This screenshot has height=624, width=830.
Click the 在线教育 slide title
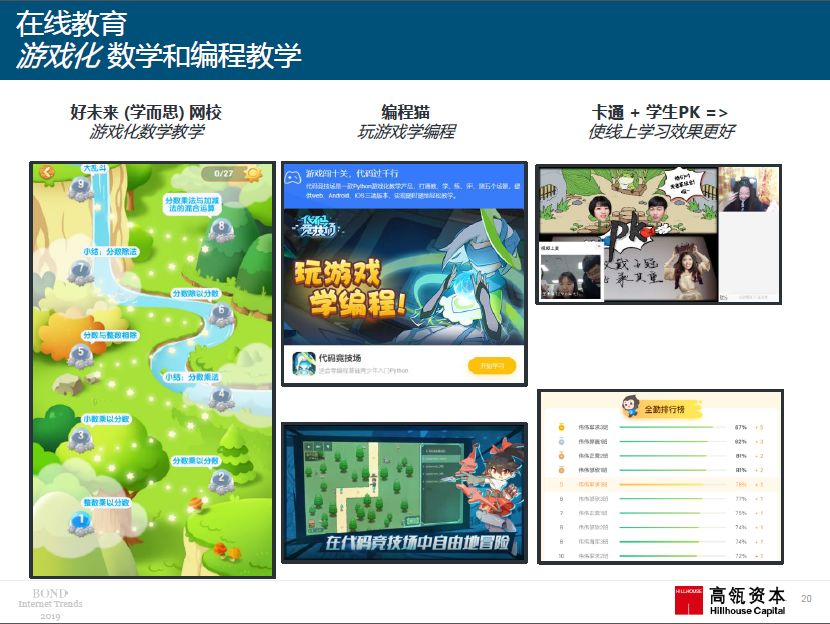(x=71, y=23)
